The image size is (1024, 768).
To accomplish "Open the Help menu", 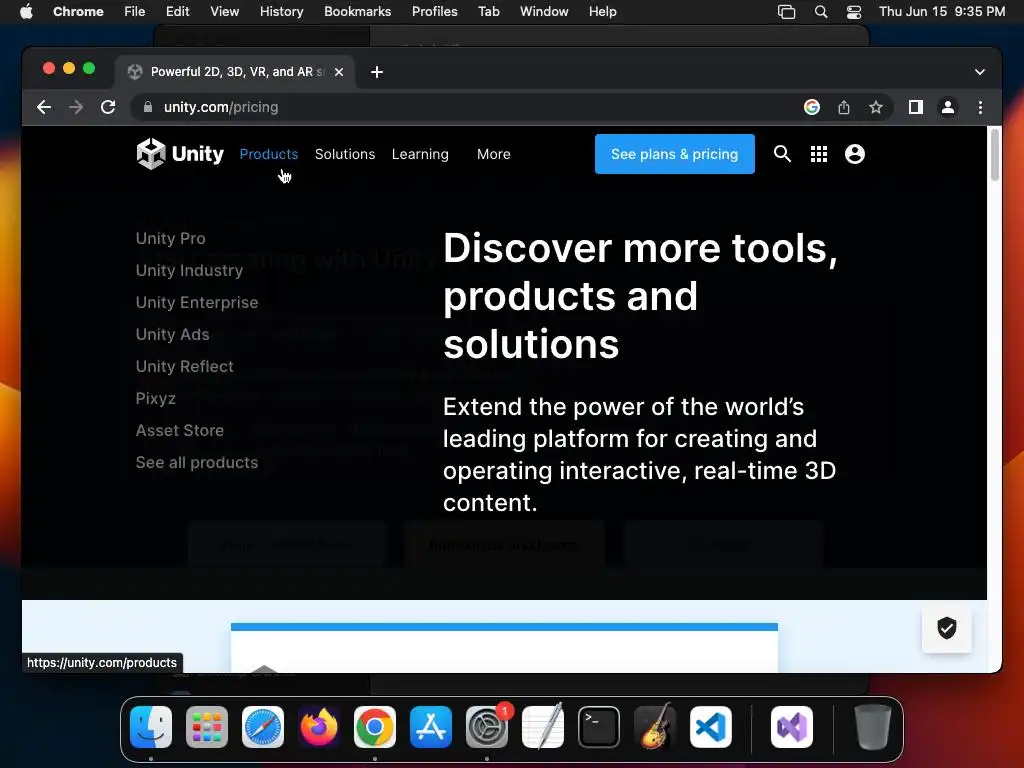I will click(602, 11).
